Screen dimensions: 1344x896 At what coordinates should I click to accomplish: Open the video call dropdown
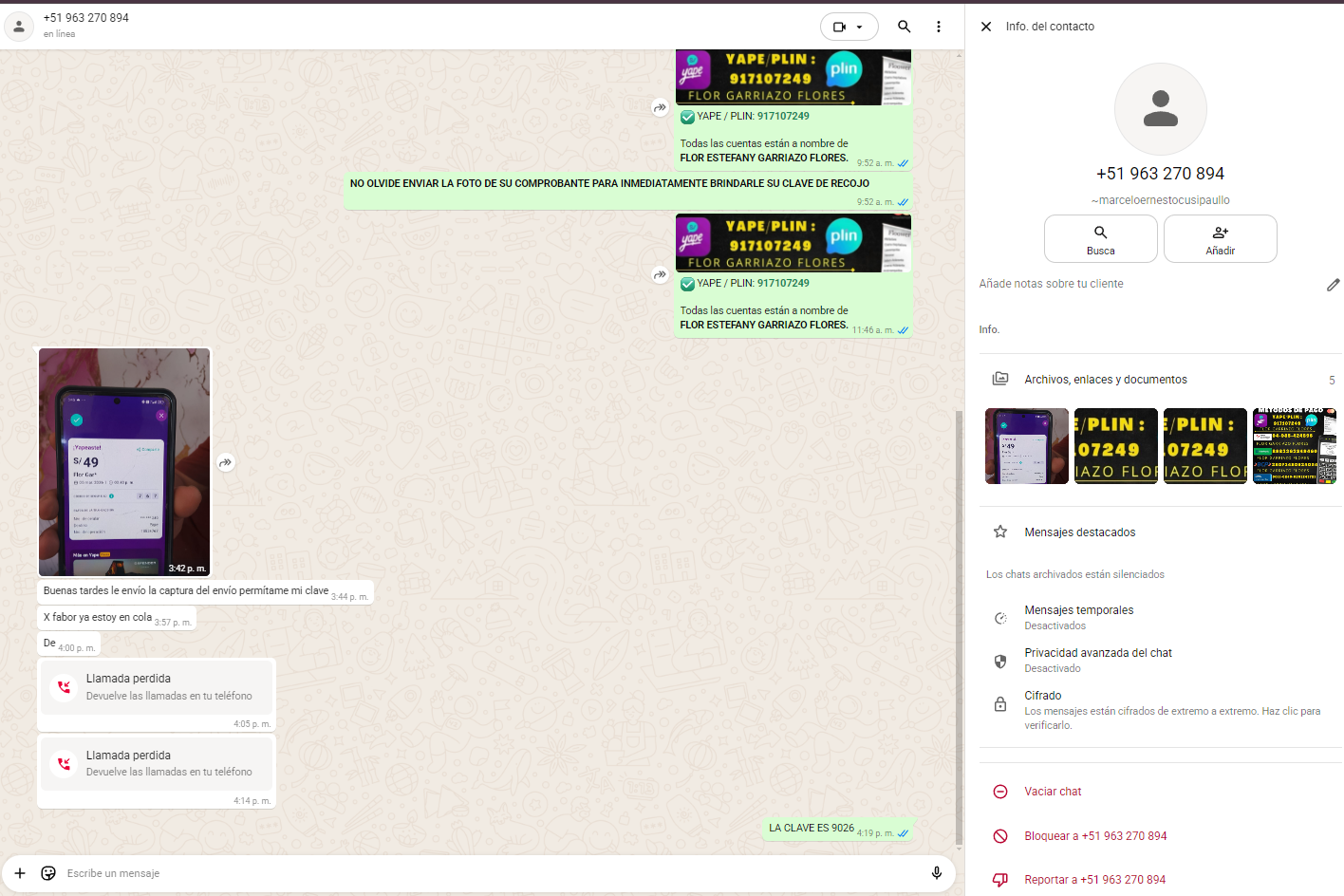click(x=849, y=27)
